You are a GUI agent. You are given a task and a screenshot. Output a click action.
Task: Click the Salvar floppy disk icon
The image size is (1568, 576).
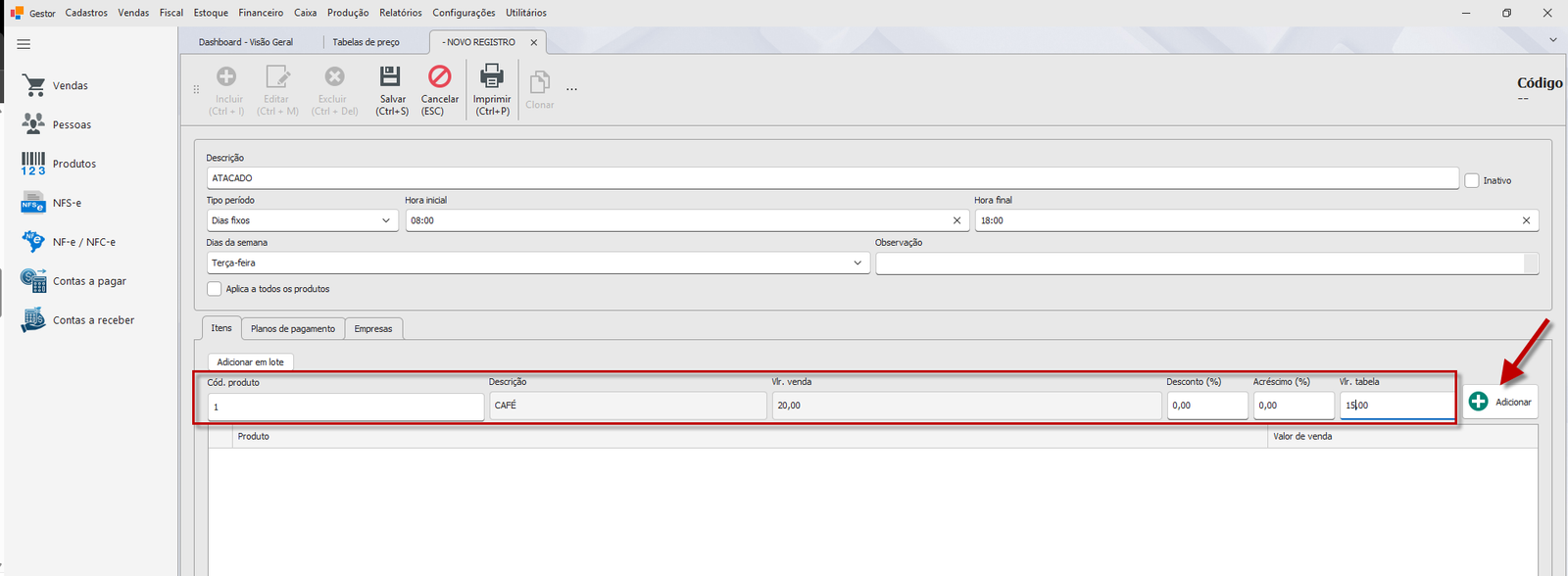coord(390,76)
